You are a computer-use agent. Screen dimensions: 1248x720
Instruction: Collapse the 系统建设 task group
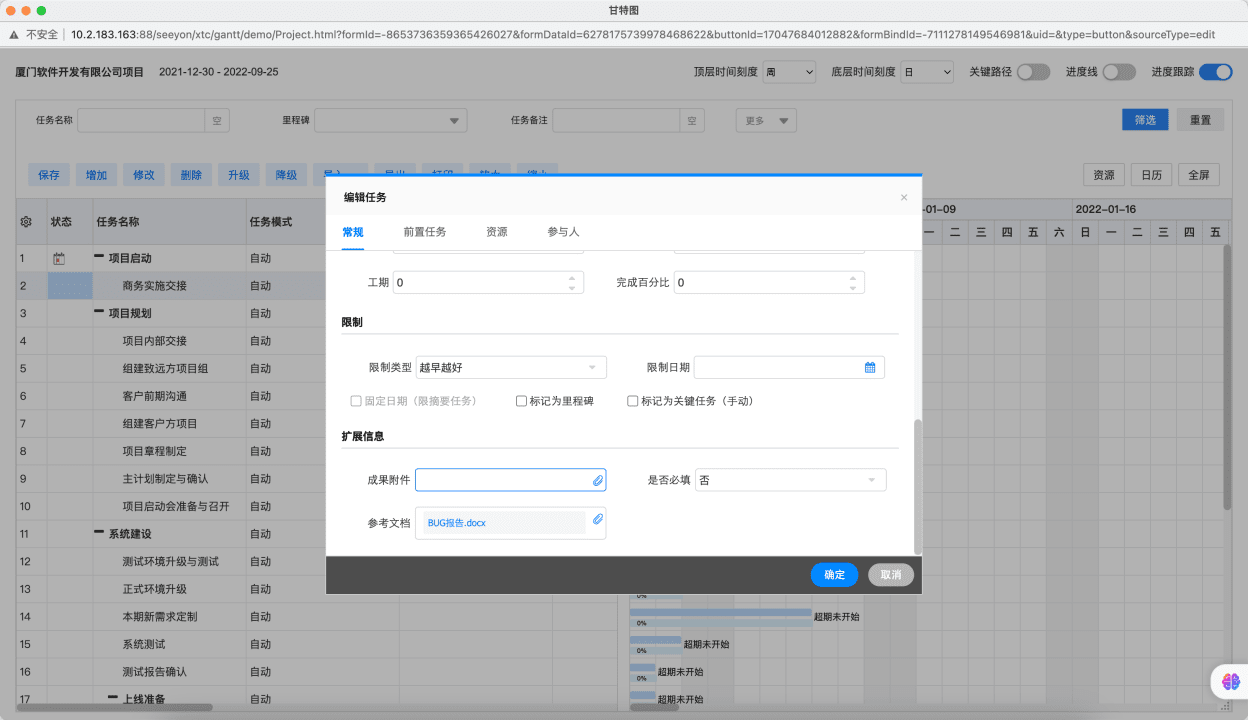point(99,534)
